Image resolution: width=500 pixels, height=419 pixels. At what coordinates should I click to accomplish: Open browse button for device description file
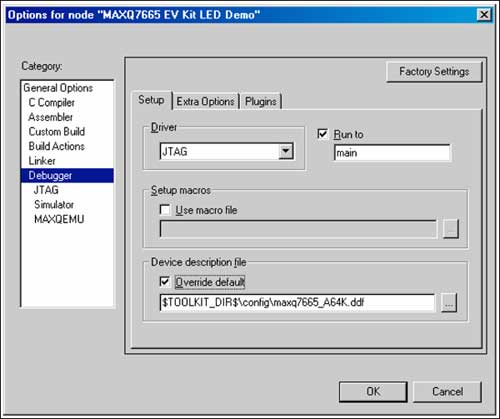point(449,303)
